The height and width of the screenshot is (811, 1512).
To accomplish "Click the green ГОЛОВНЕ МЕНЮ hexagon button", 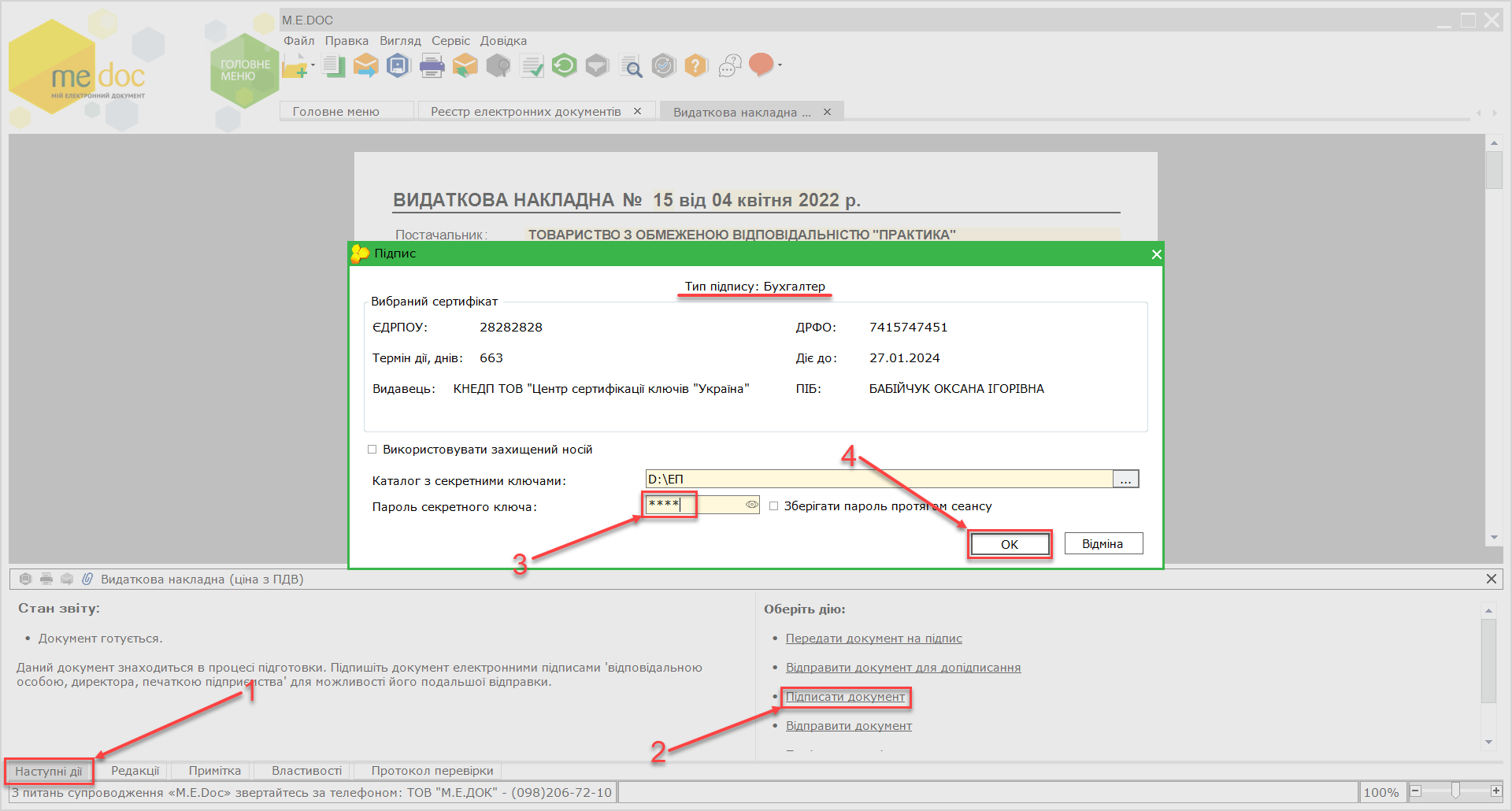I will click(x=245, y=71).
